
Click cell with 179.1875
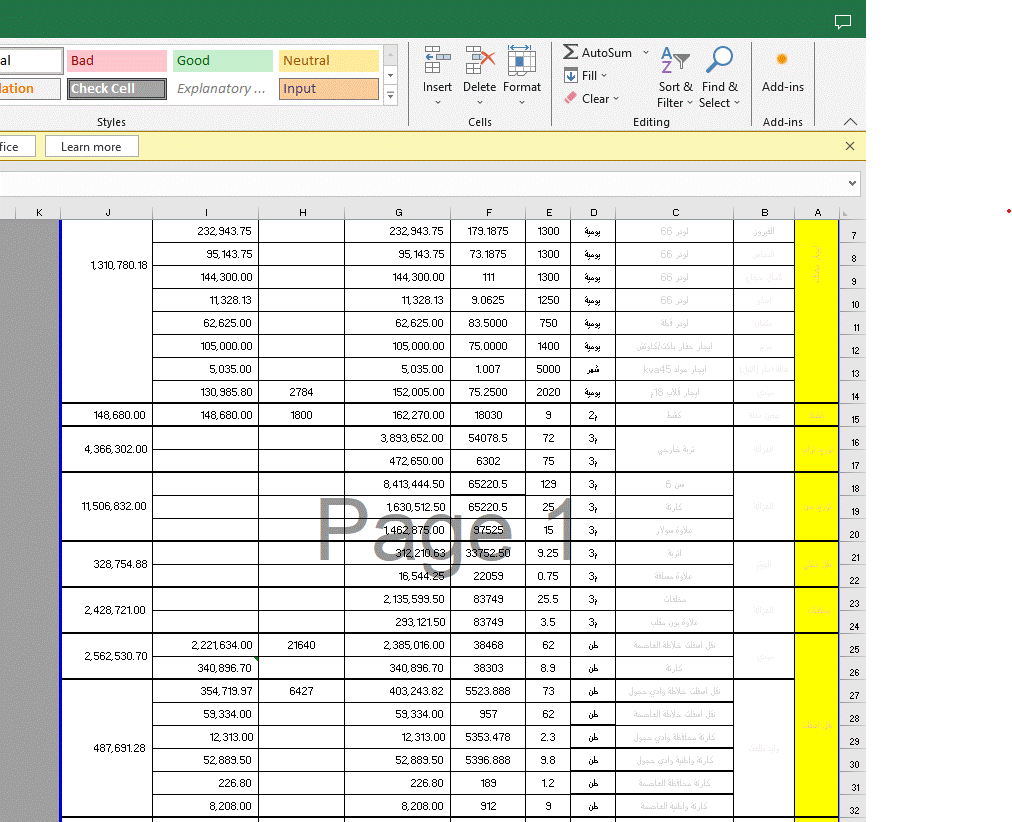click(488, 231)
